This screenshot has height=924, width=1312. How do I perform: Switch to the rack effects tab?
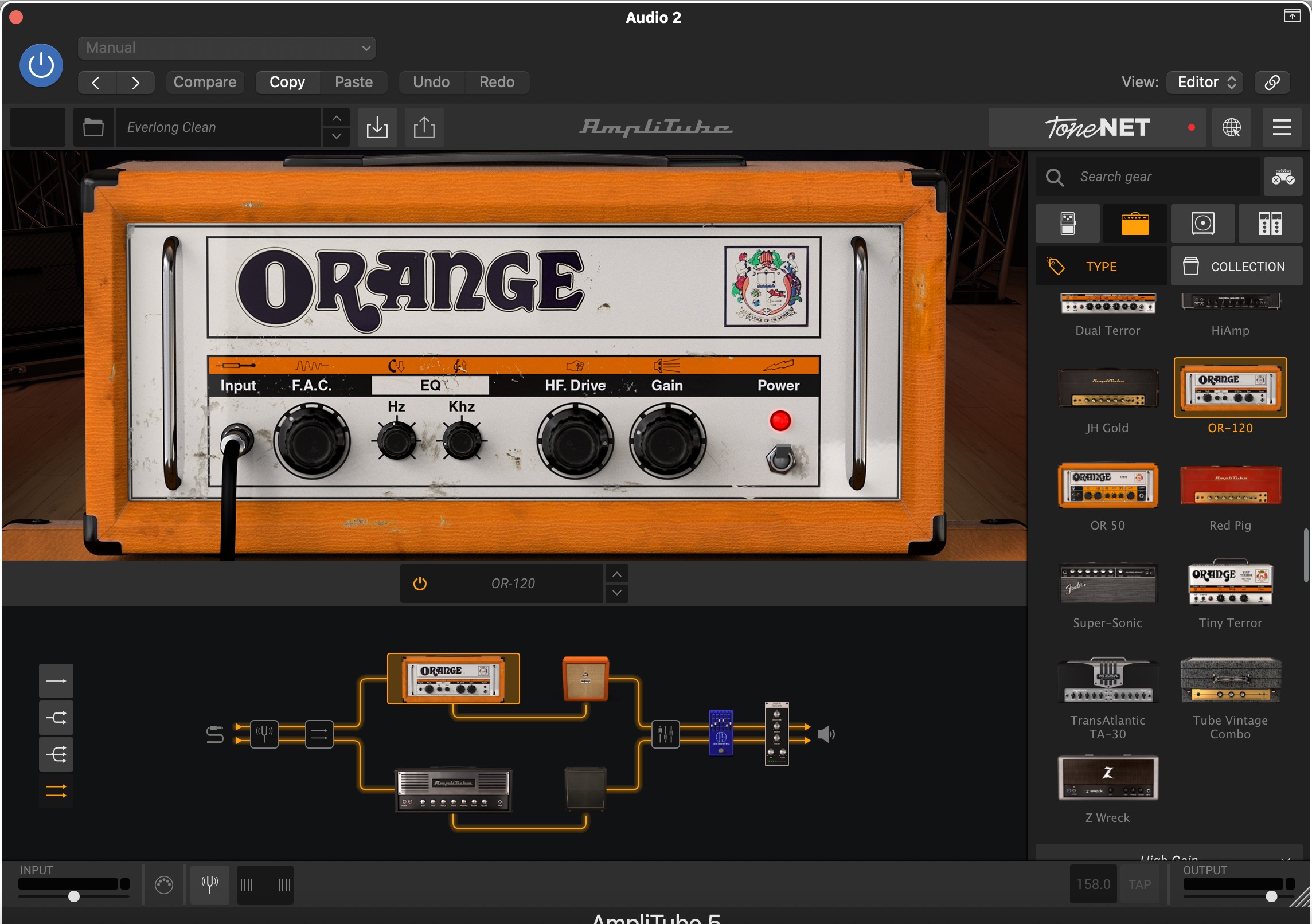1271,224
